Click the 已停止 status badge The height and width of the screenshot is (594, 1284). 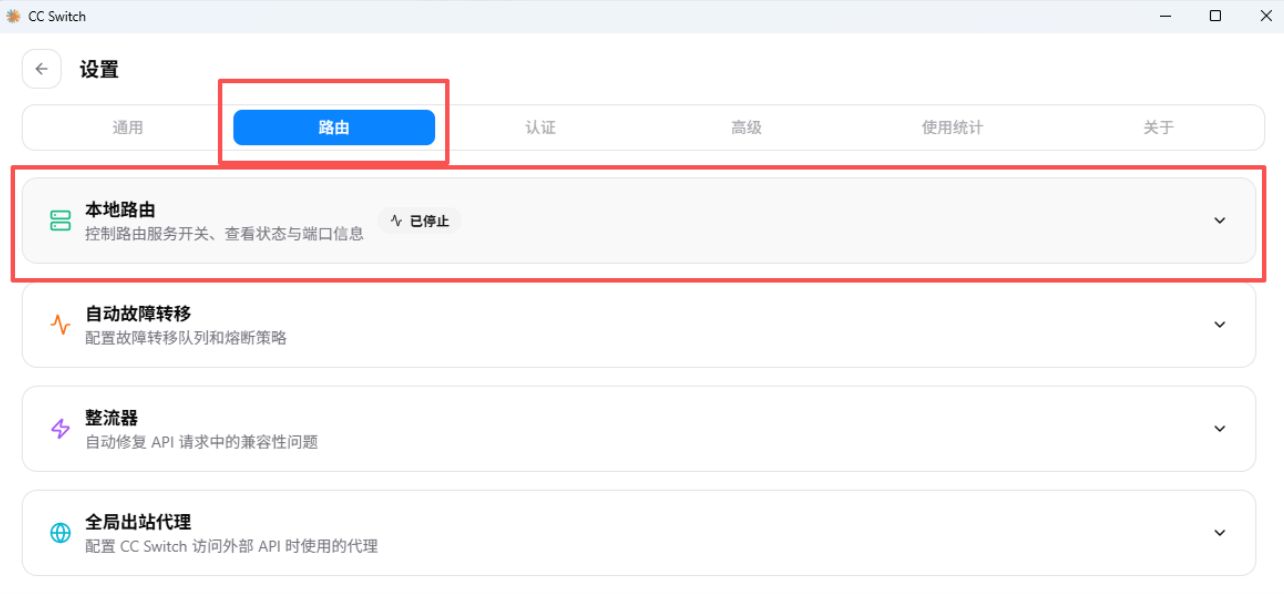click(420, 221)
